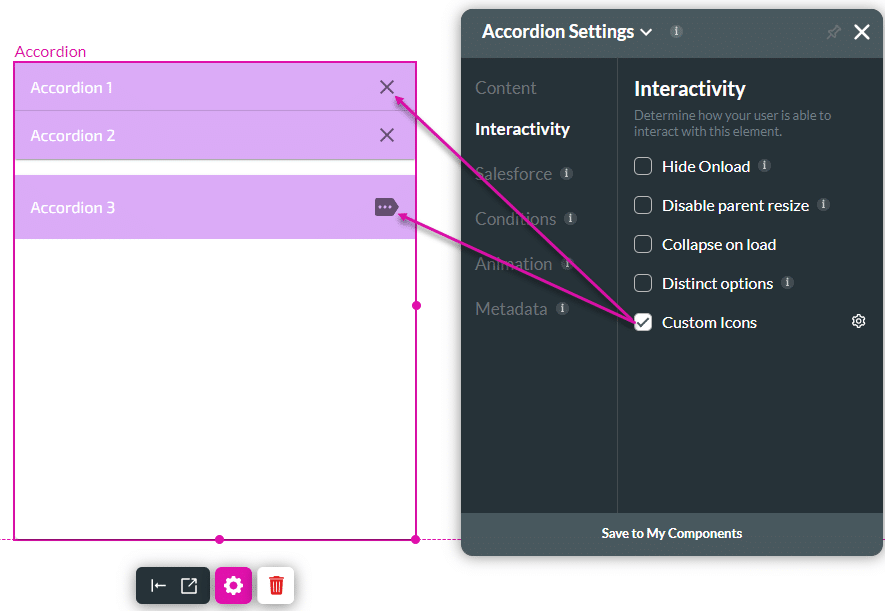Toggle the Collapse on load checkbox
The width and height of the screenshot is (885, 611).
(643, 244)
